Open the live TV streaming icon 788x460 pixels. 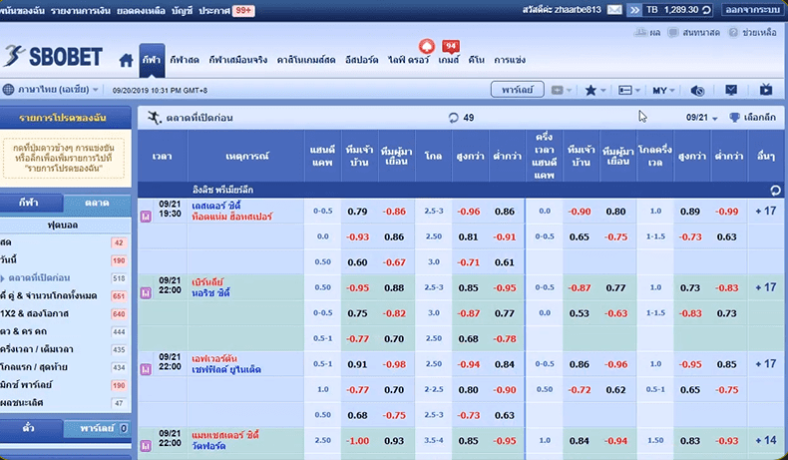(766, 90)
